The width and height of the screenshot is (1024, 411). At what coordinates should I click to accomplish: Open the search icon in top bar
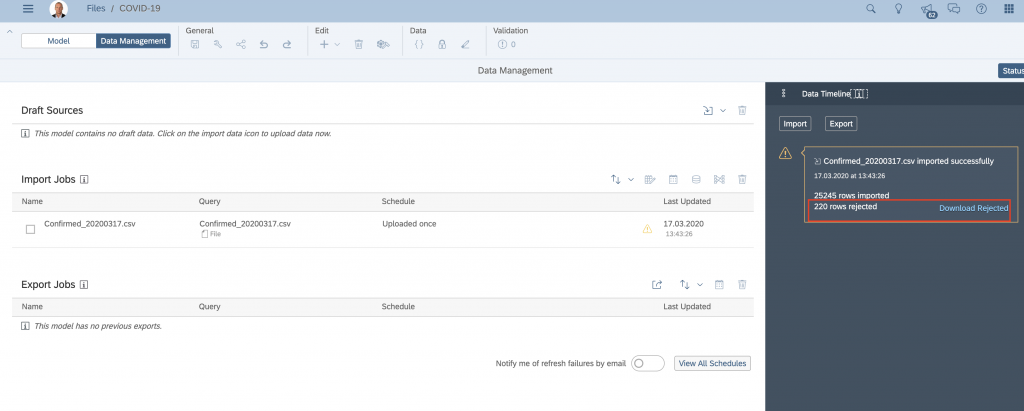pos(871,8)
